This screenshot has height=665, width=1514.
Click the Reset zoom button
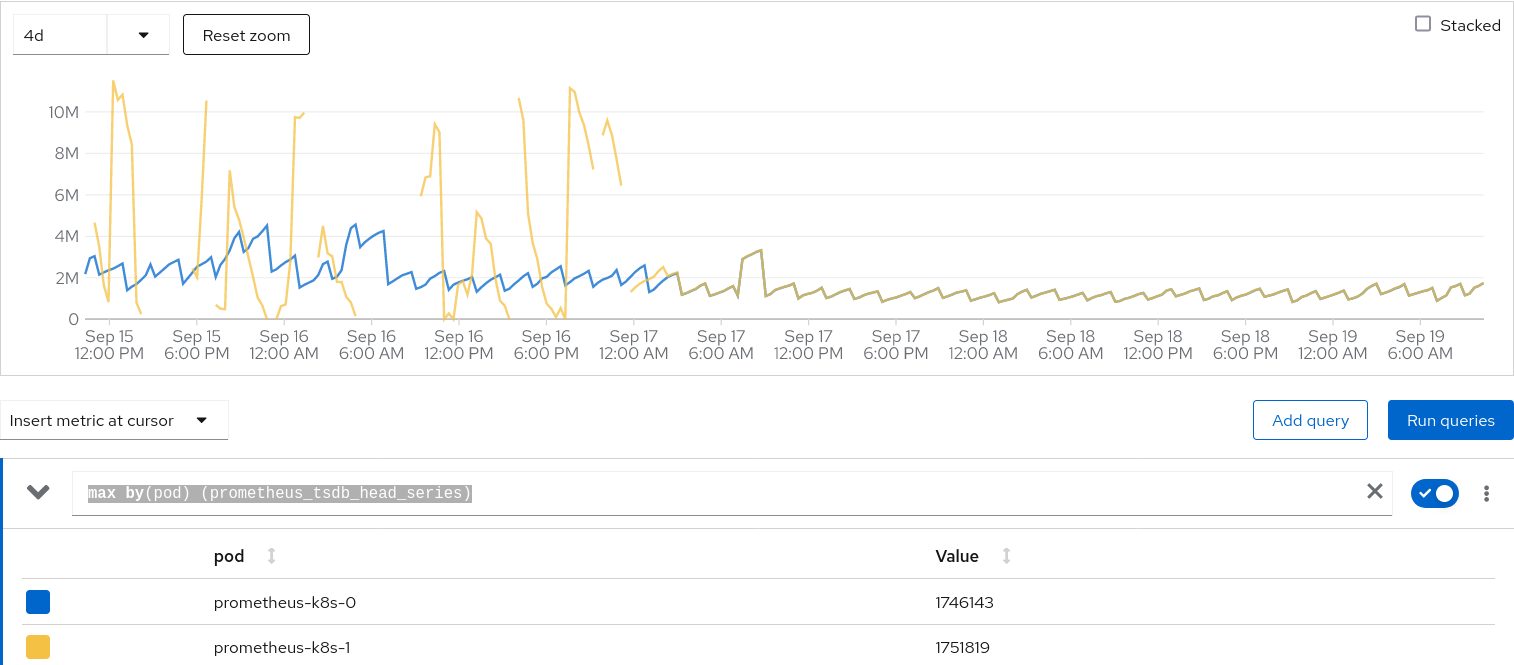pyautogui.click(x=246, y=35)
